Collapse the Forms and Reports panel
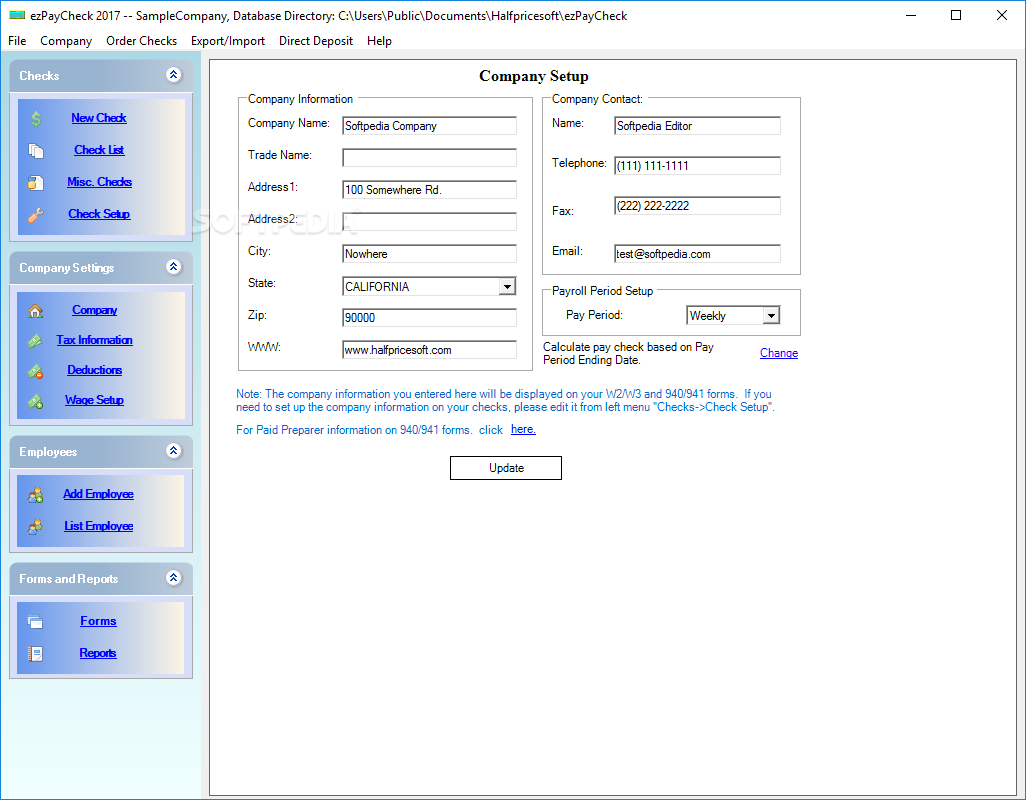Image resolution: width=1026 pixels, height=800 pixels. [173, 578]
